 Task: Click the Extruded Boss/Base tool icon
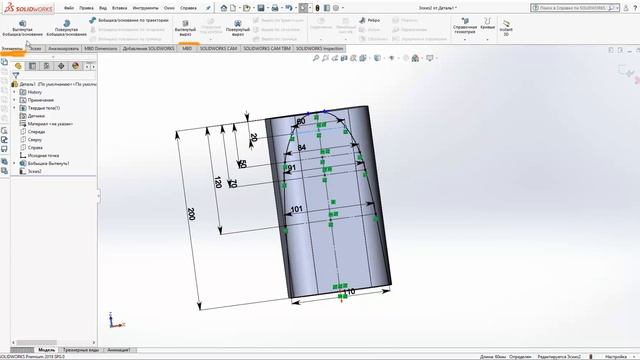[x=22, y=23]
